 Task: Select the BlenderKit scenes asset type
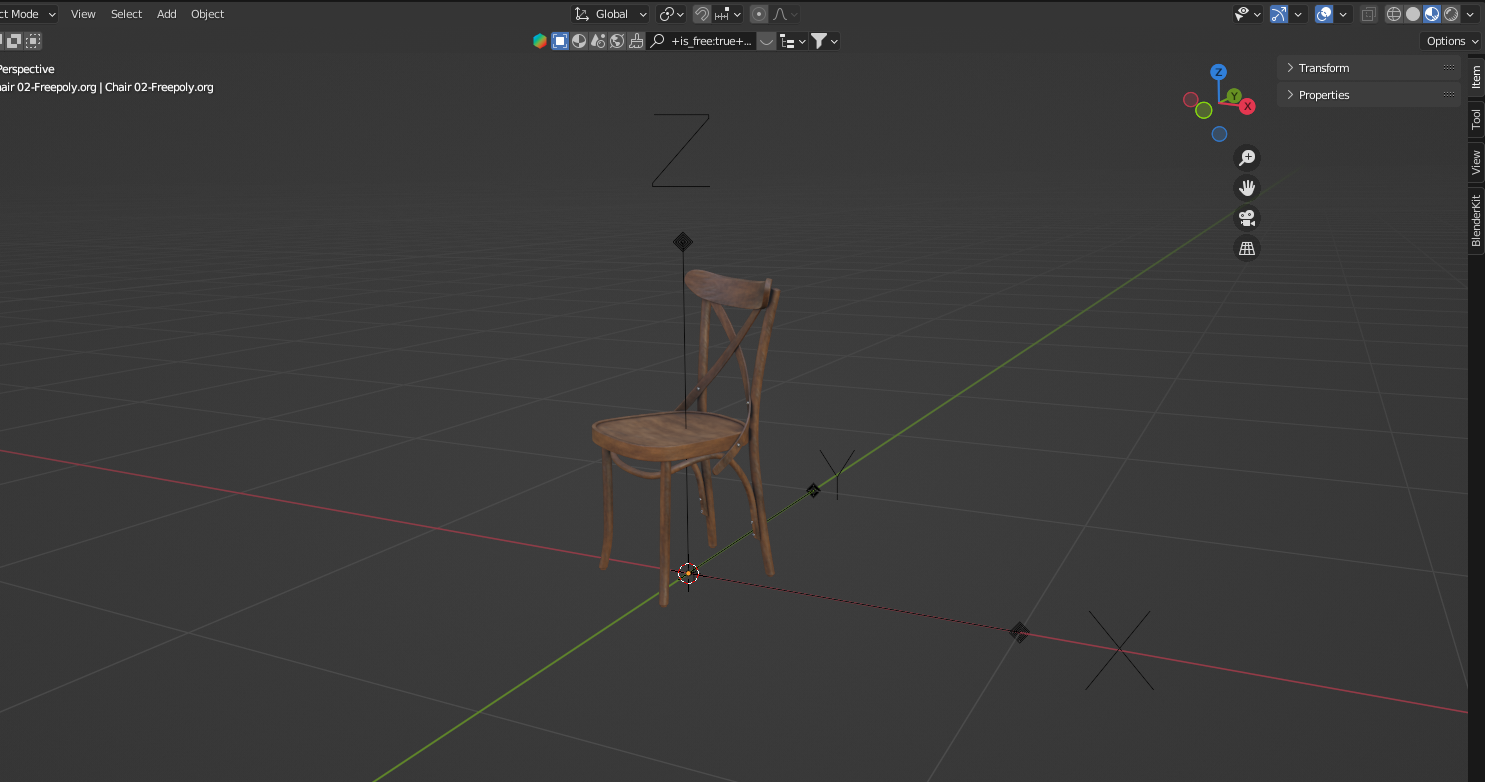click(x=598, y=41)
